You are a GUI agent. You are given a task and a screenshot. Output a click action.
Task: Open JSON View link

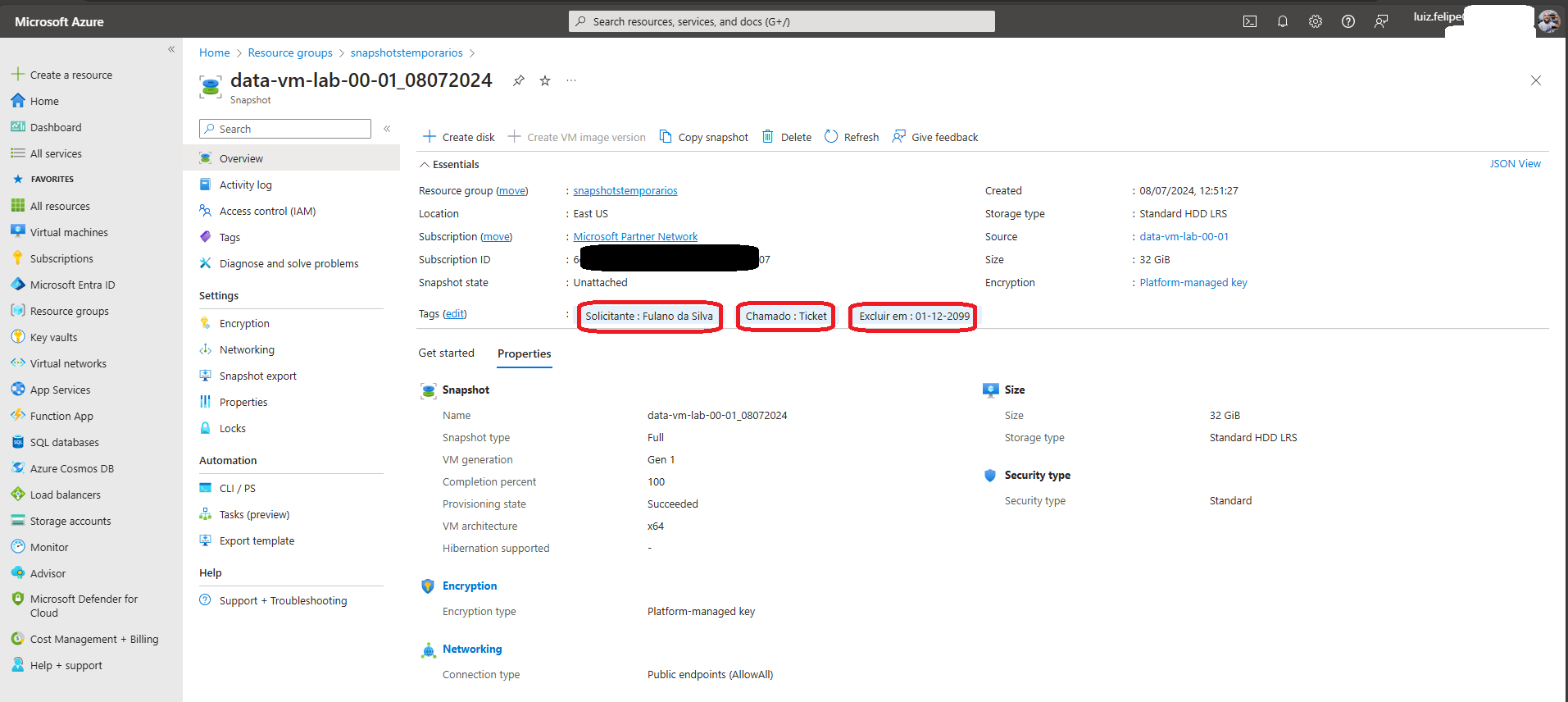(1515, 164)
